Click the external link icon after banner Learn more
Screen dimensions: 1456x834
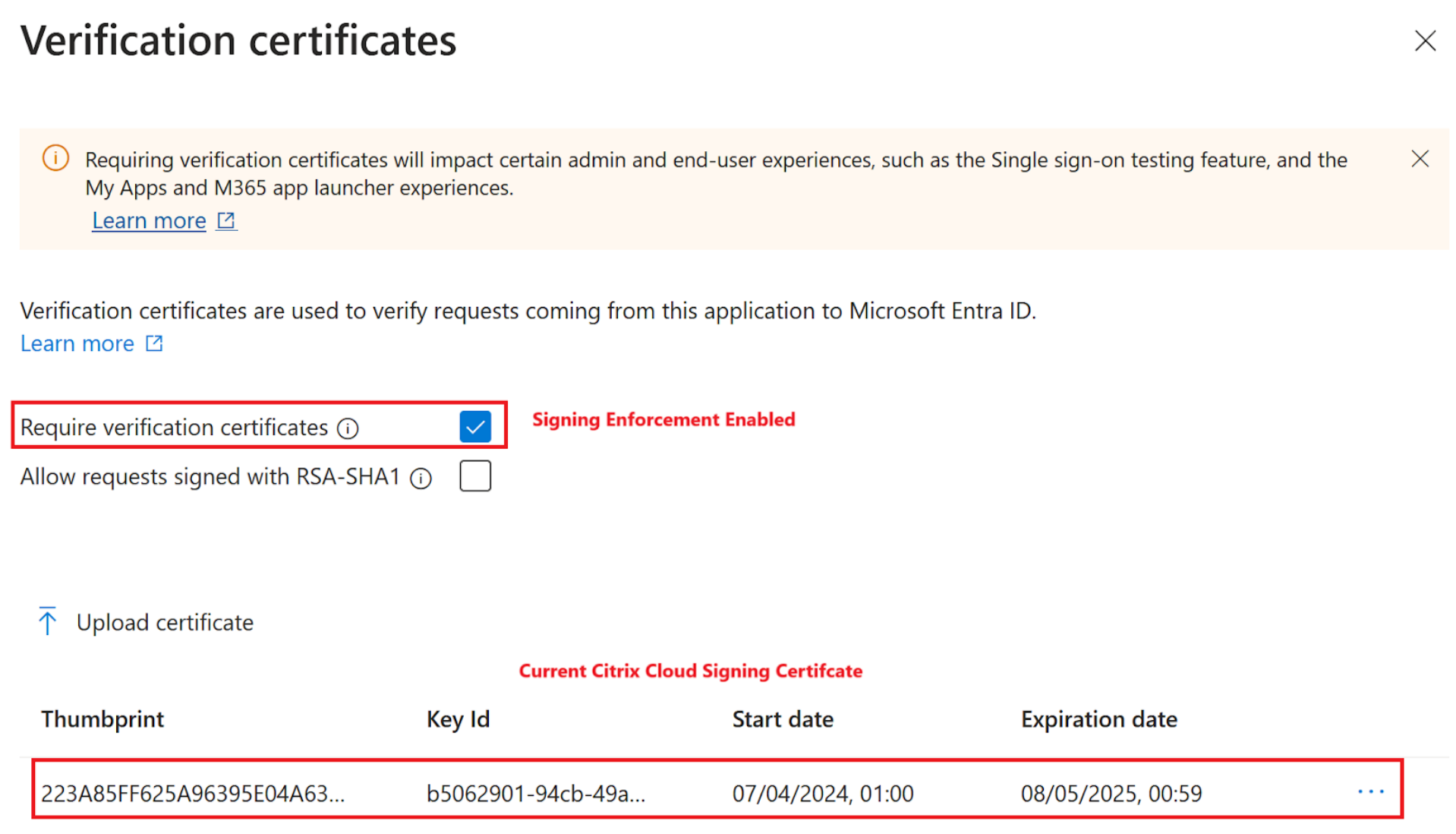[225, 220]
